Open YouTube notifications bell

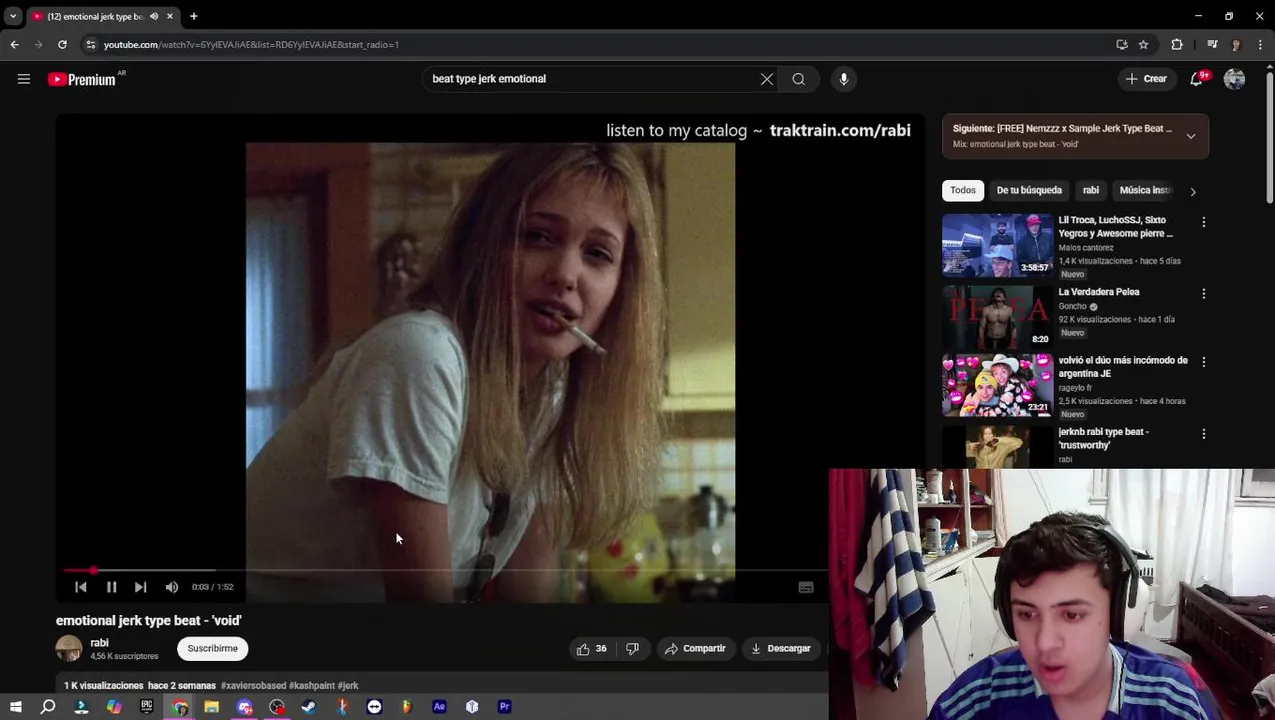[x=1197, y=79]
